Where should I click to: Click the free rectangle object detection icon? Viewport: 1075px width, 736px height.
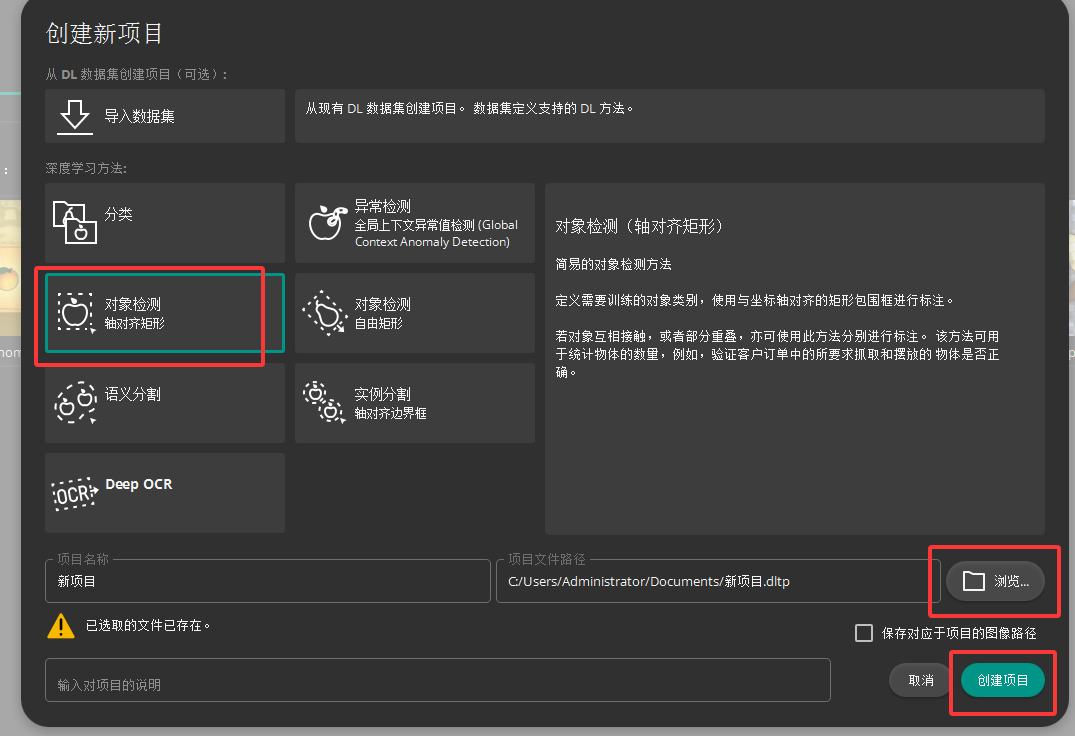point(324,313)
